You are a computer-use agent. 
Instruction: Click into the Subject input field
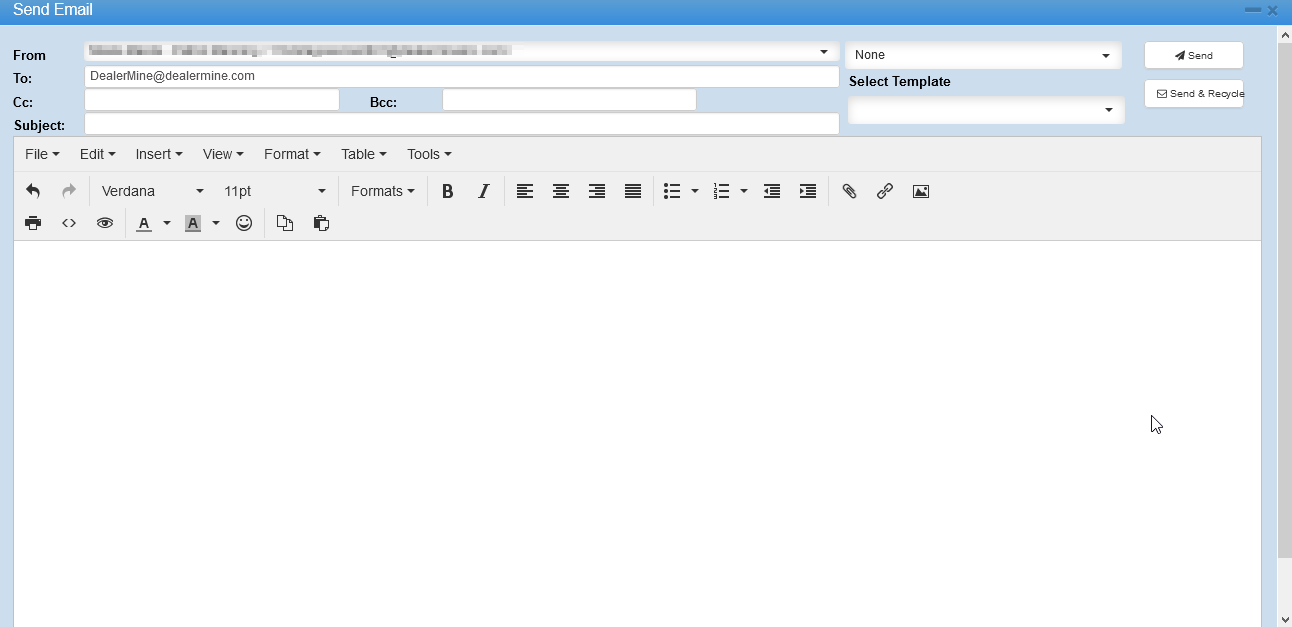tap(461, 124)
